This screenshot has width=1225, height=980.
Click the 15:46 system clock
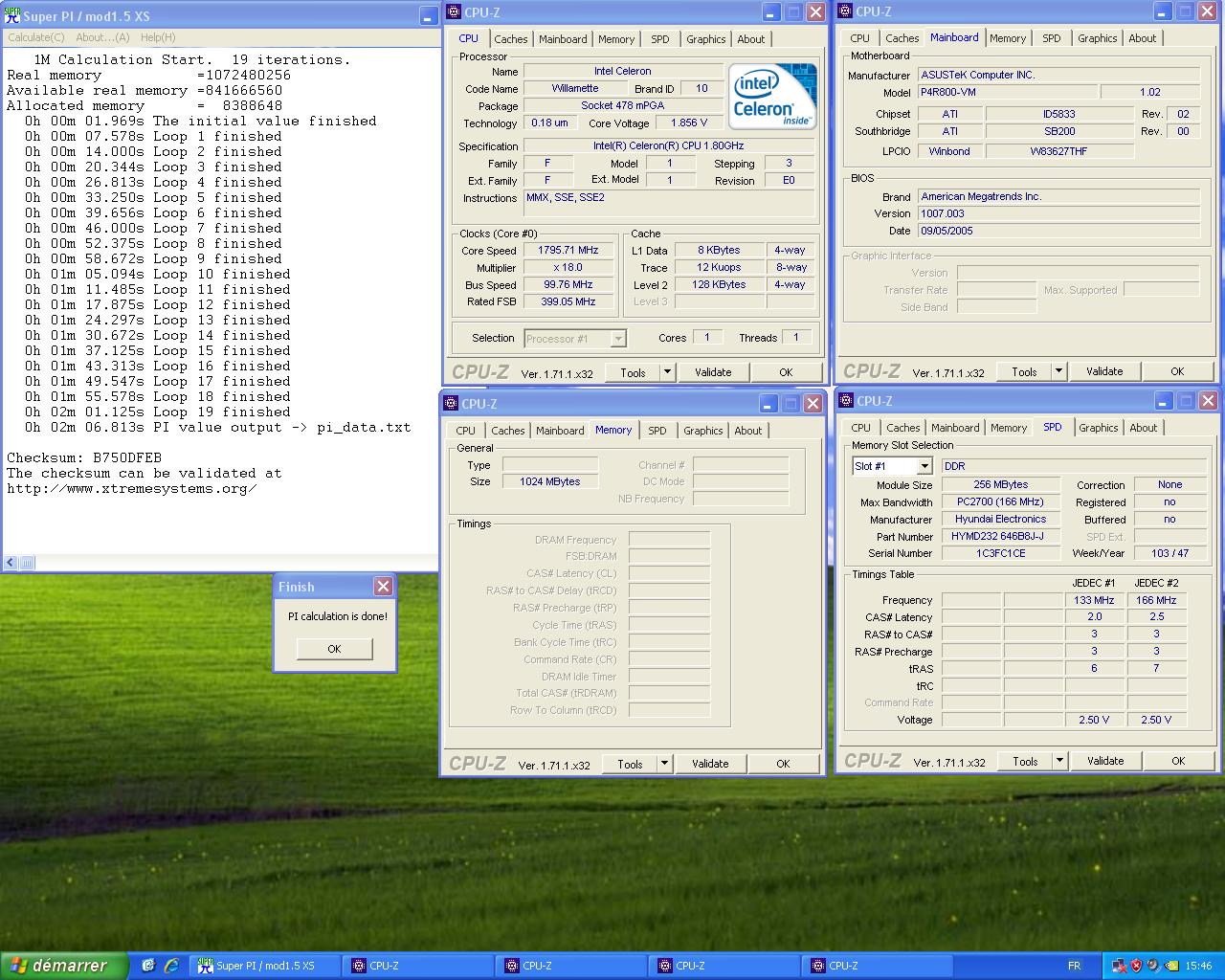(x=1198, y=966)
